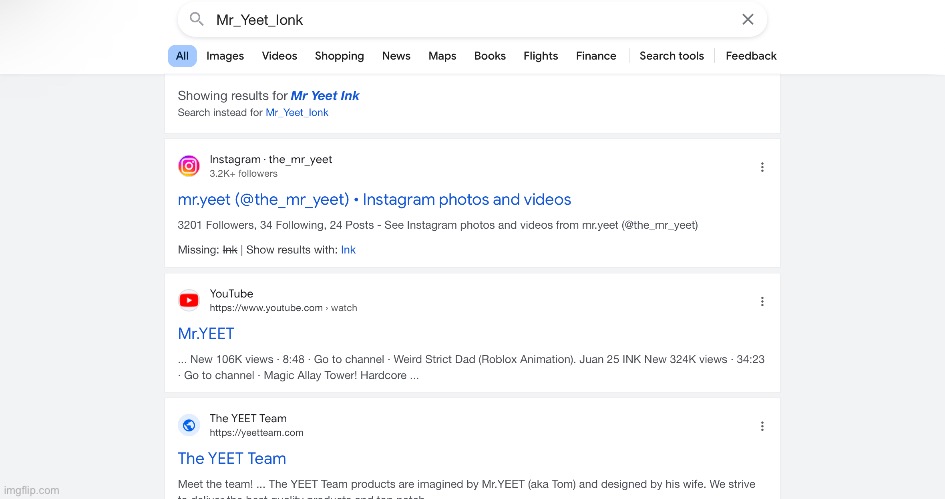Screen dimensions: 945x499
Task: Click https://yeetteam.com URL text
Action: (256, 433)
